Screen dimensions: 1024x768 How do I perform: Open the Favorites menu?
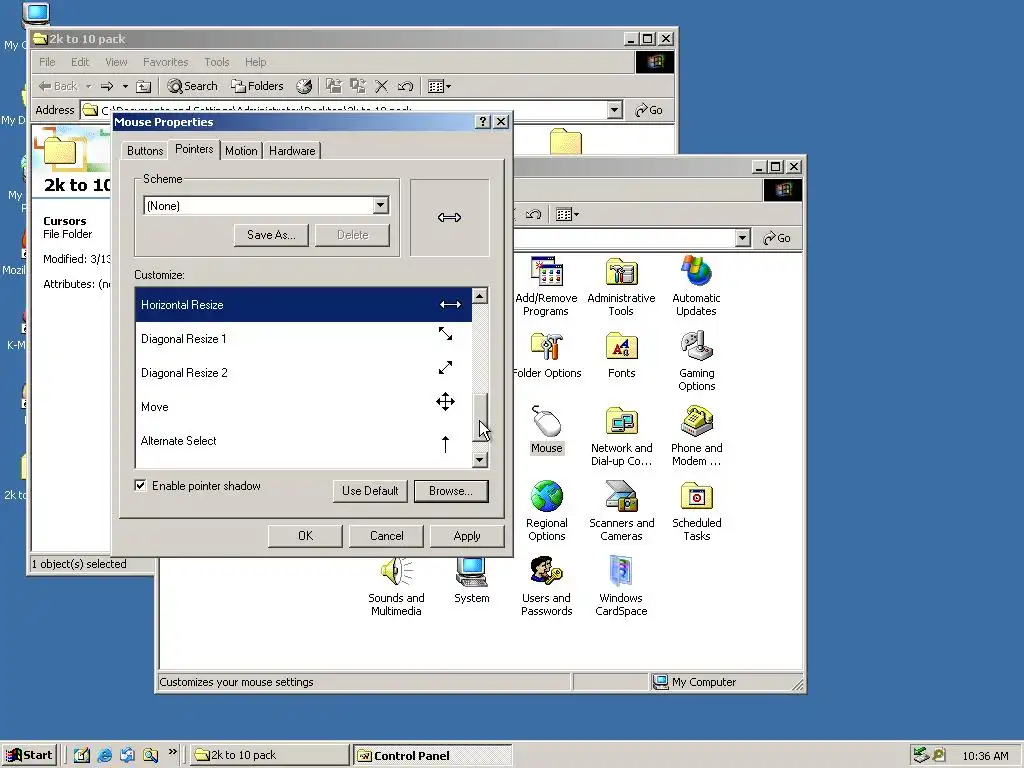165,62
